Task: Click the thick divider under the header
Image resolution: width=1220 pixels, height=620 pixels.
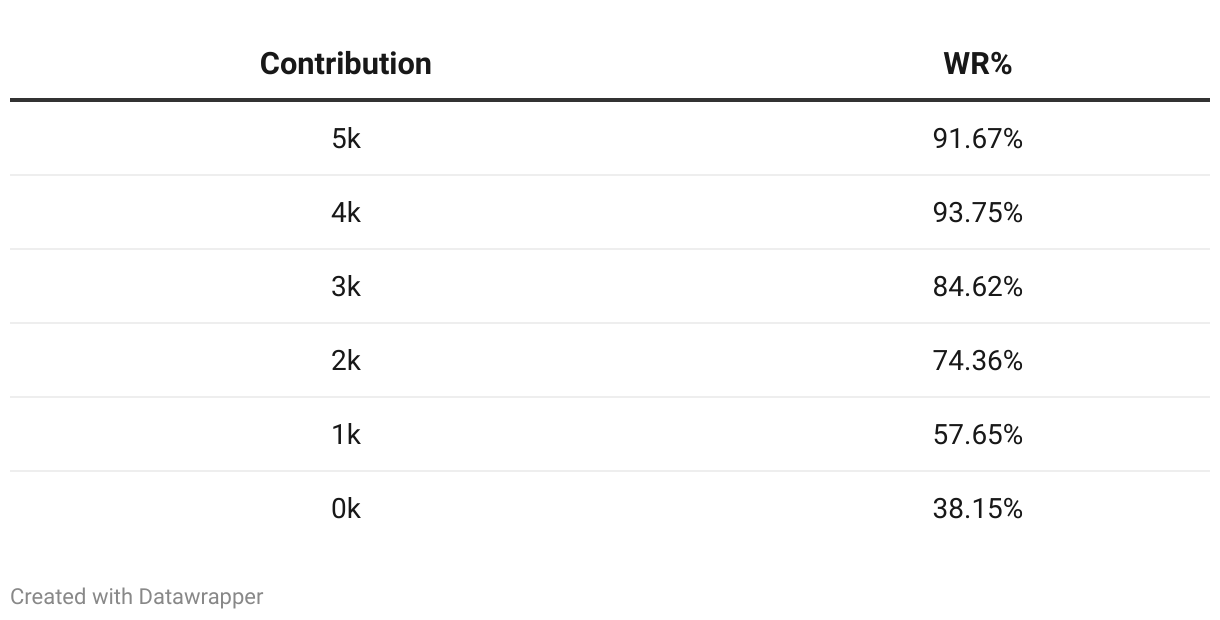Action: click(610, 100)
